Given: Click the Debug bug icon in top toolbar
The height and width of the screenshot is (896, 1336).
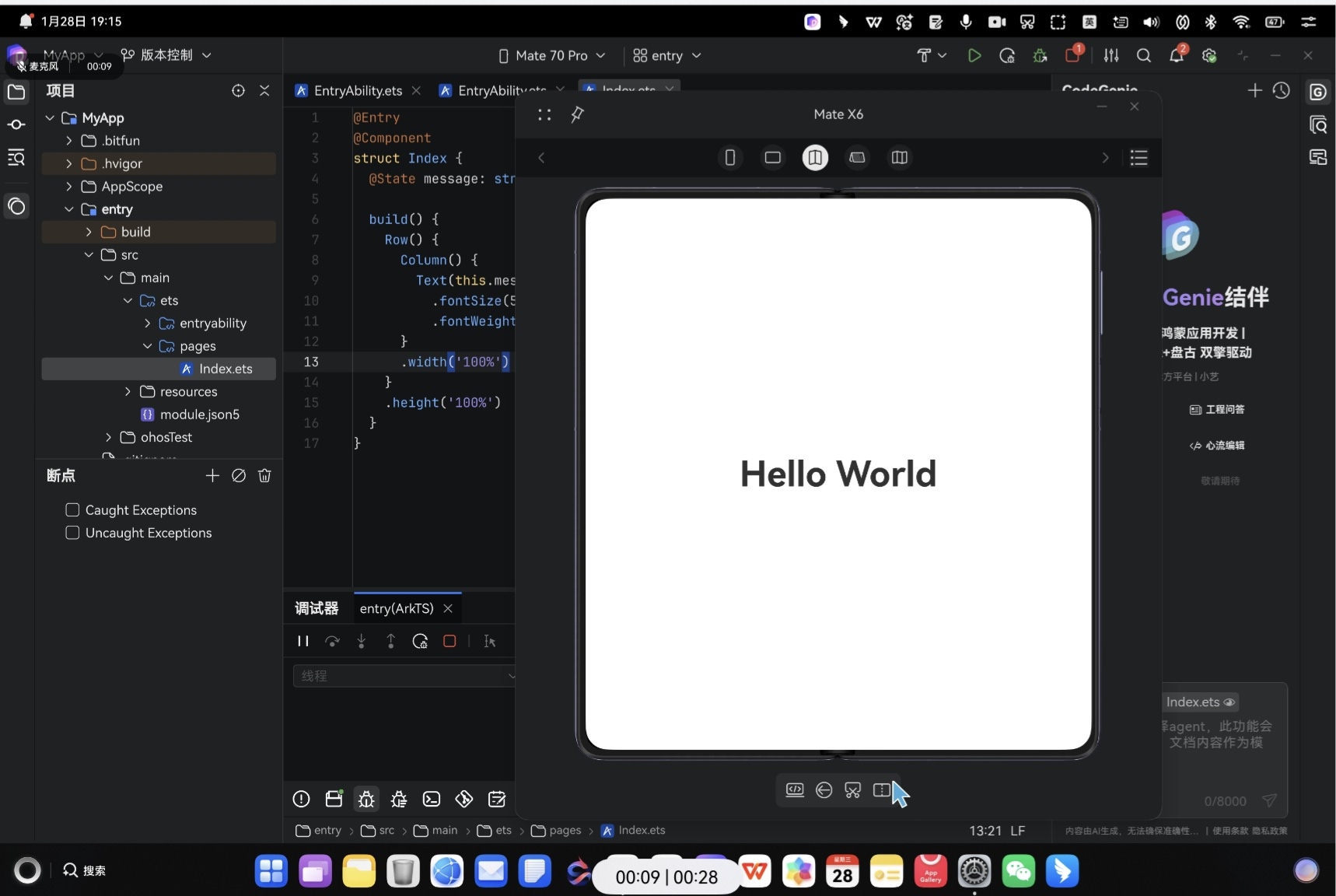Looking at the screenshot, I should (x=1040, y=56).
